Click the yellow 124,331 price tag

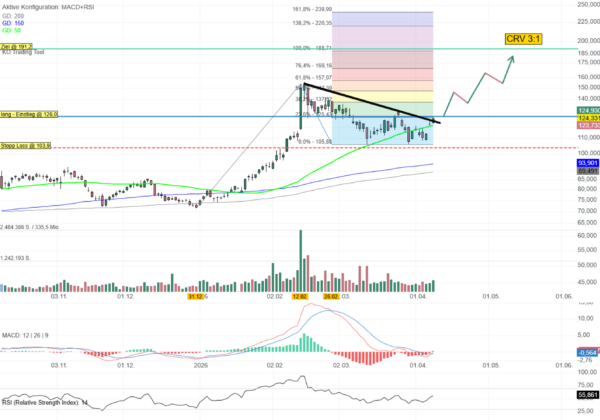(588, 118)
